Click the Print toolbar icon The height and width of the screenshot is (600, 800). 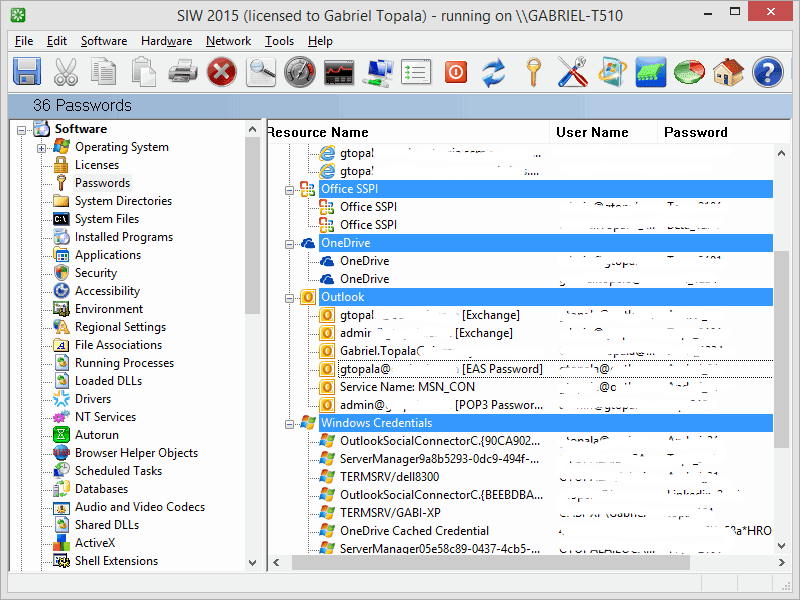tap(183, 71)
